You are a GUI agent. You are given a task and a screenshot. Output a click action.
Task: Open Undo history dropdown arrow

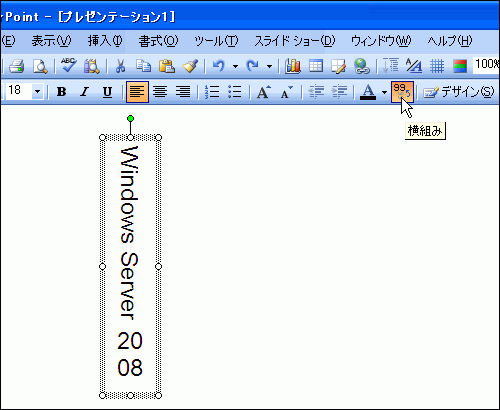(235, 66)
